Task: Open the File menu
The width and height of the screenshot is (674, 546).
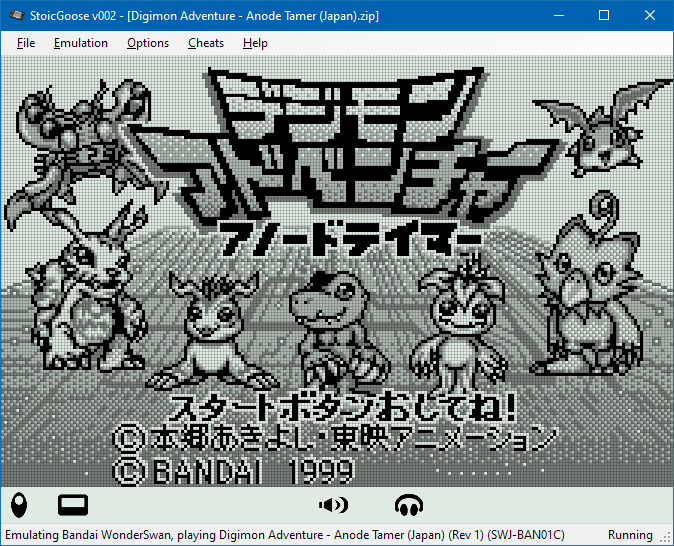Action: [26, 43]
